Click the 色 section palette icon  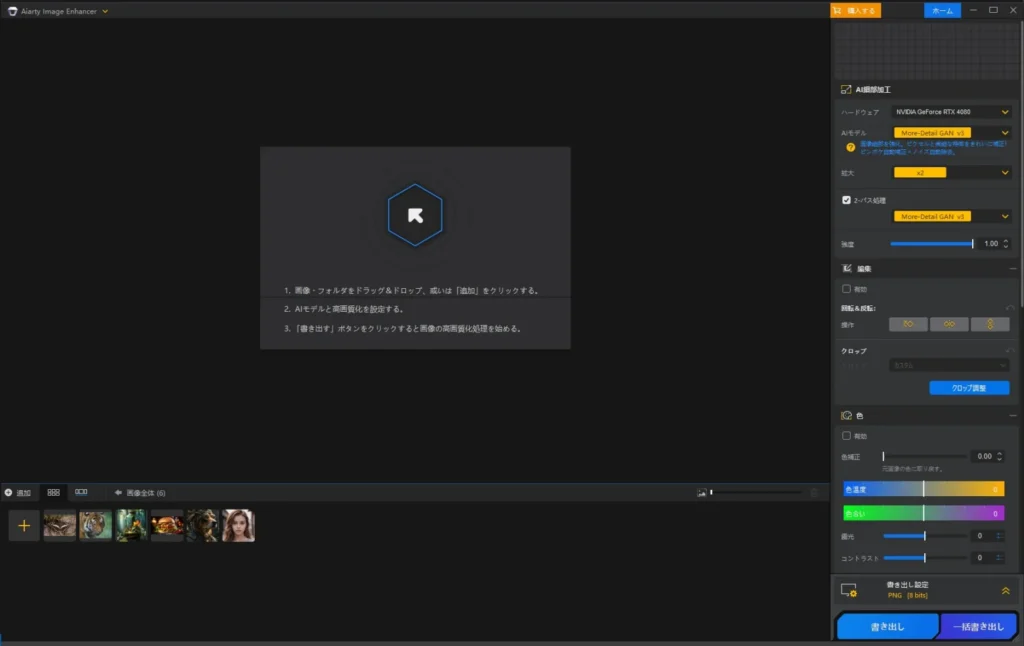point(846,415)
